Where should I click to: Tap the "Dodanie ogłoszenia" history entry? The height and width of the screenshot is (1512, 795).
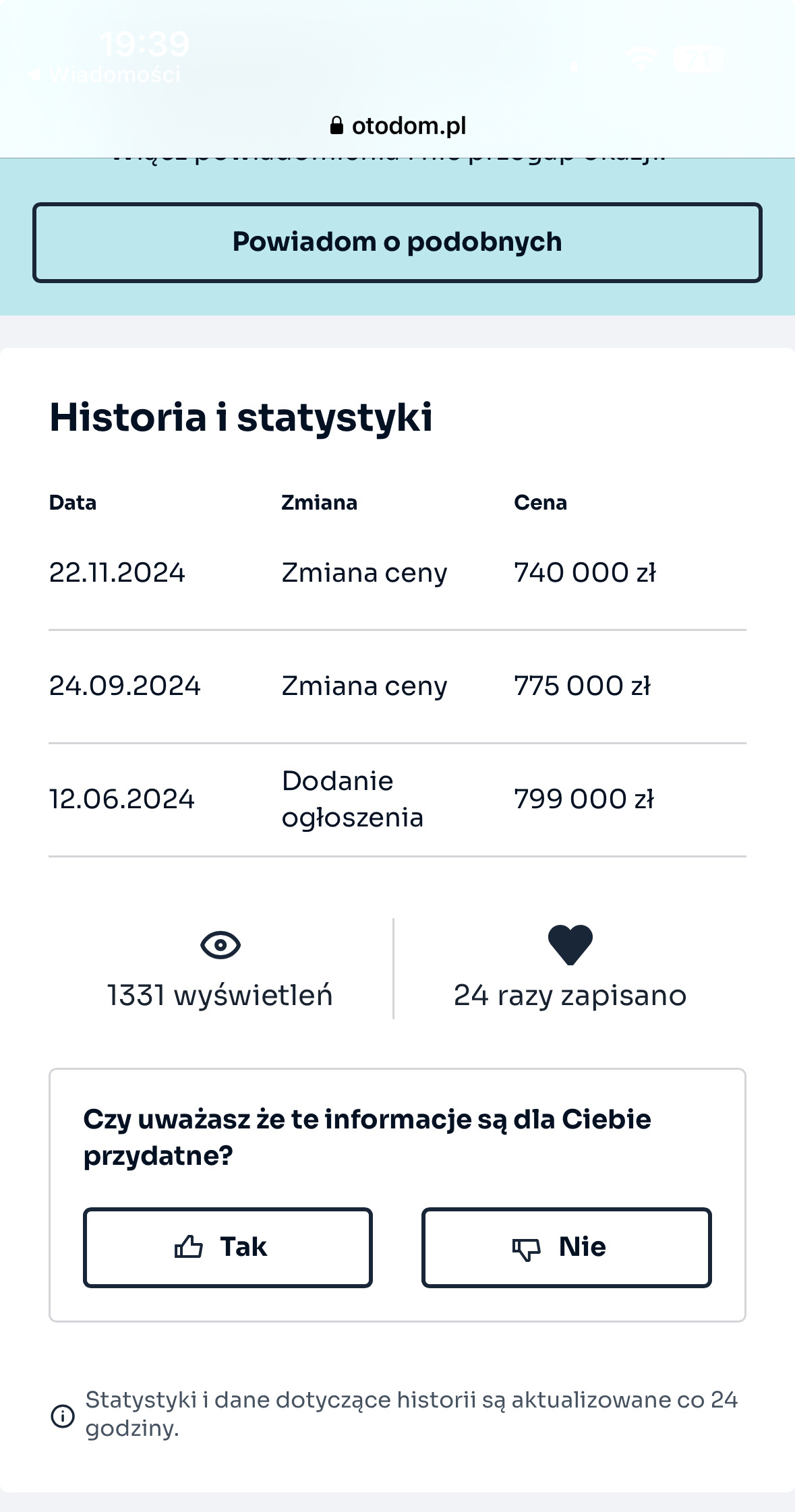[x=352, y=799]
